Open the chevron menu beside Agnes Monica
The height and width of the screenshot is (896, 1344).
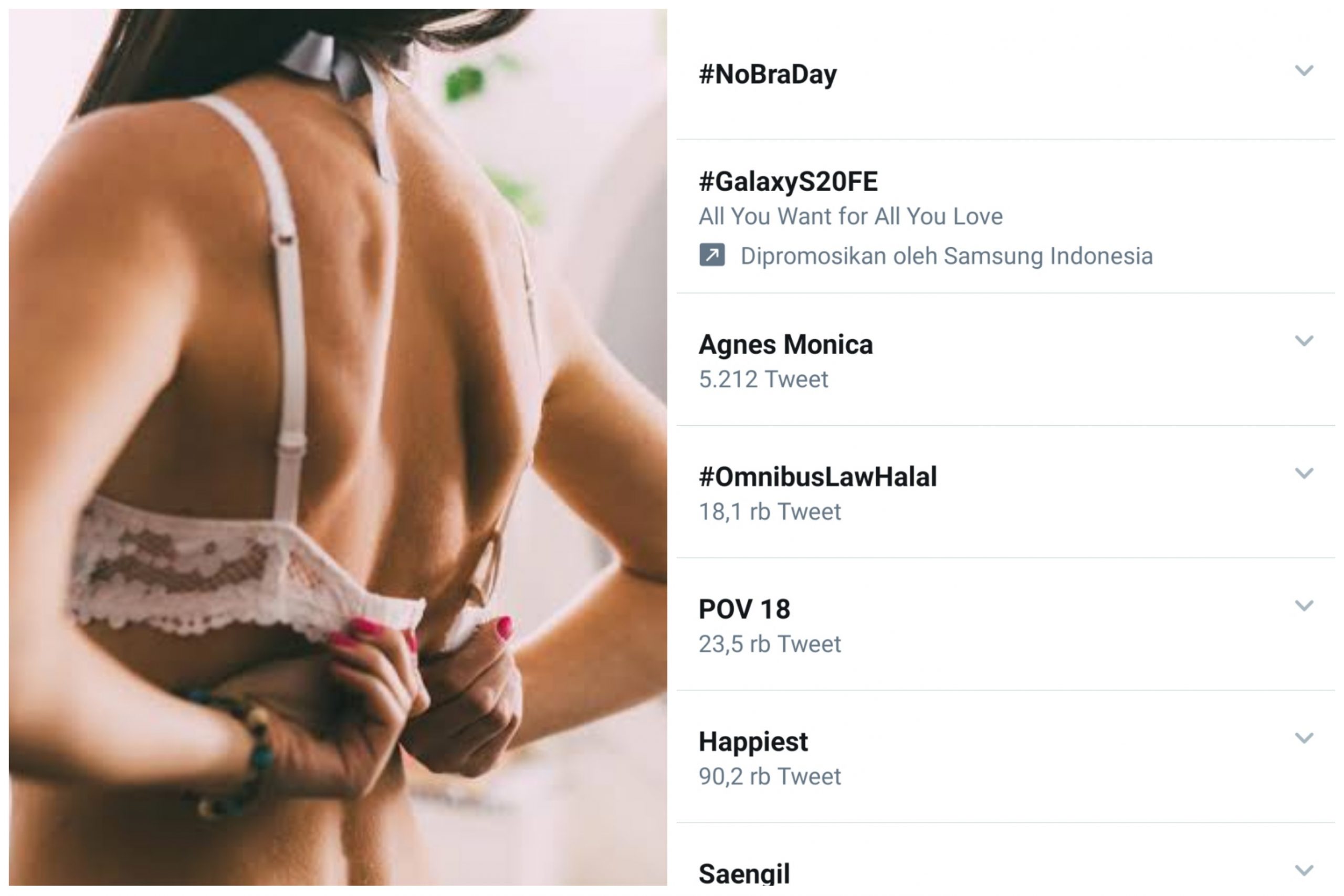[x=1304, y=341]
